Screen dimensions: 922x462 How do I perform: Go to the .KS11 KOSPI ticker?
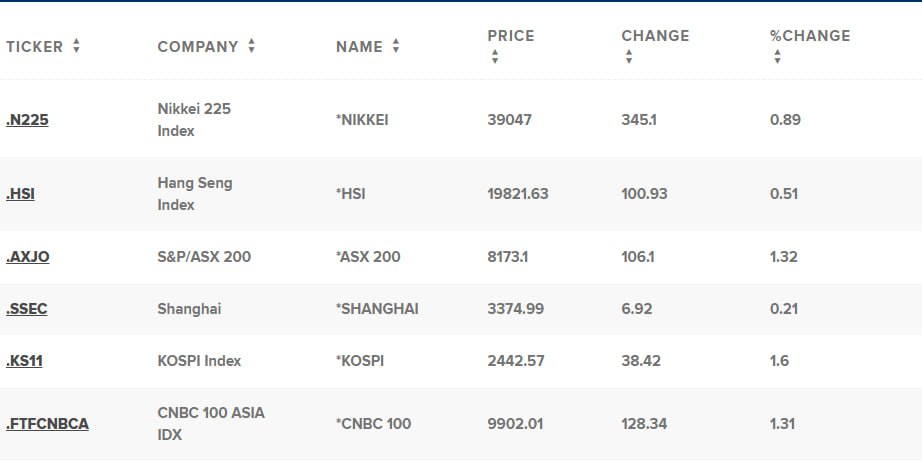(x=24, y=361)
